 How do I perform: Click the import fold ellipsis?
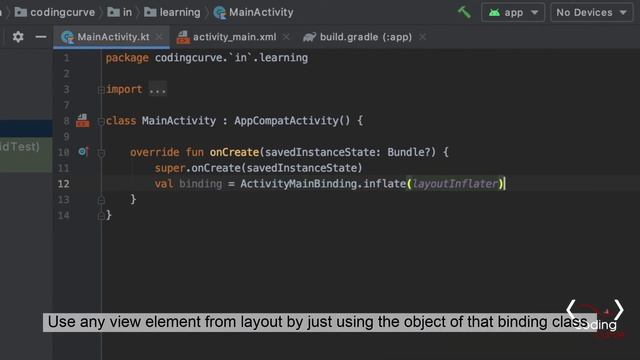pos(157,89)
